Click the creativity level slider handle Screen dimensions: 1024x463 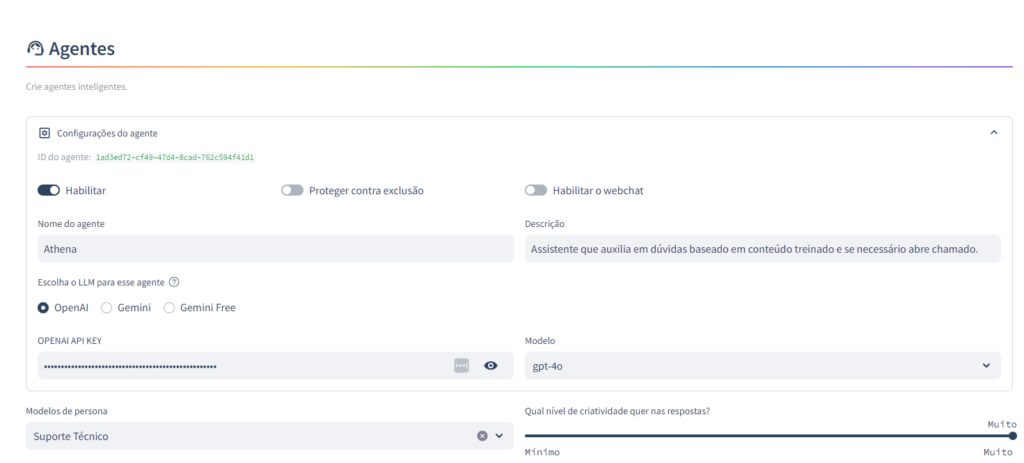[1012, 436]
